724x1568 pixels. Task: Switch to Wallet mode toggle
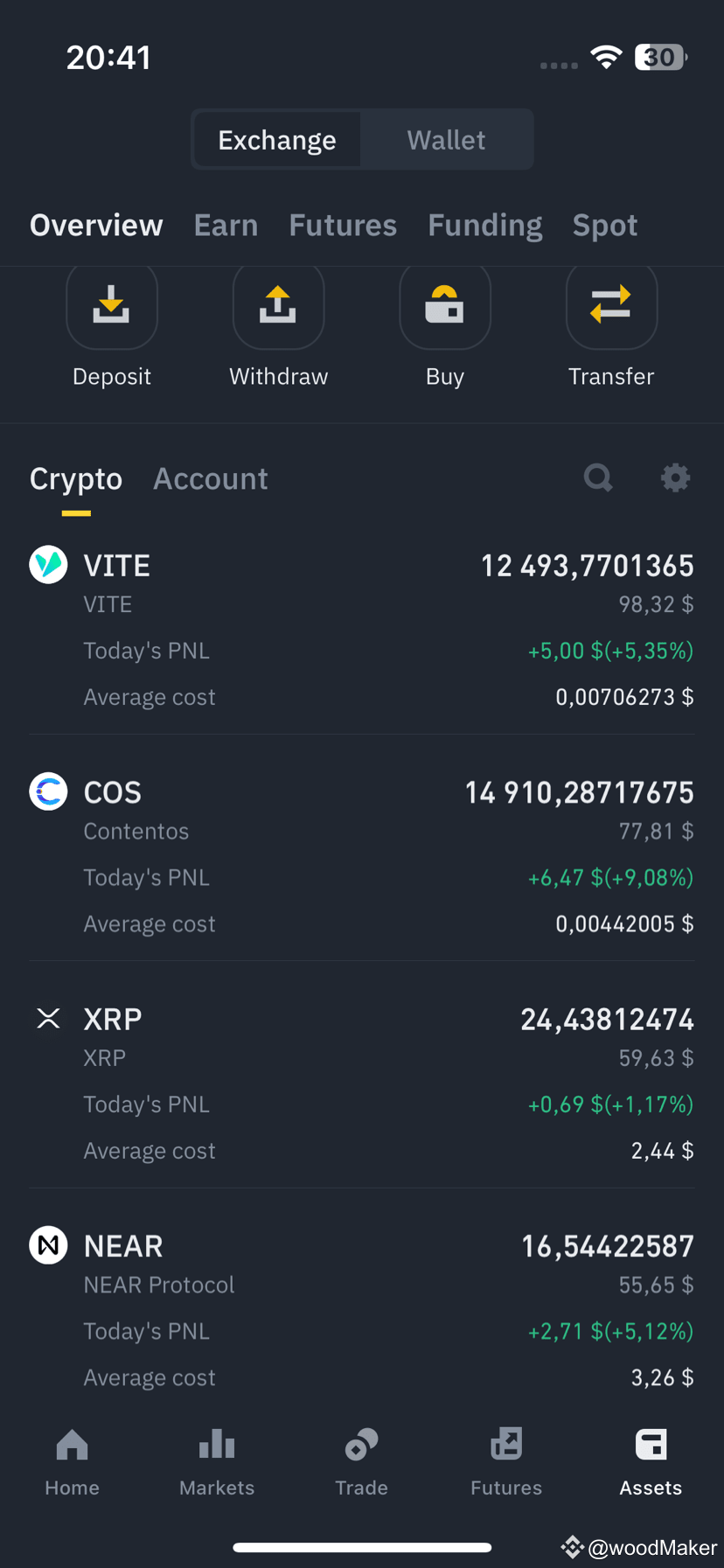click(446, 140)
